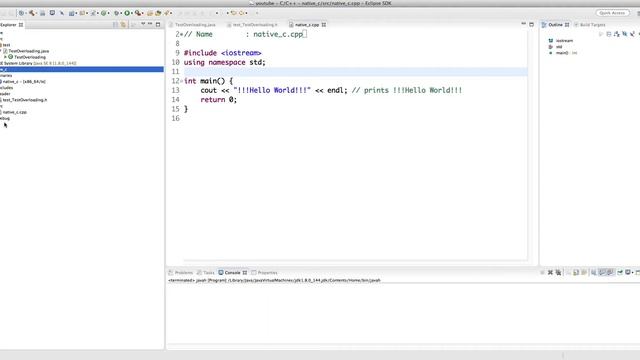
Task: Select test_TestOverloading.h in Explorer tree
Action: tap(24, 100)
